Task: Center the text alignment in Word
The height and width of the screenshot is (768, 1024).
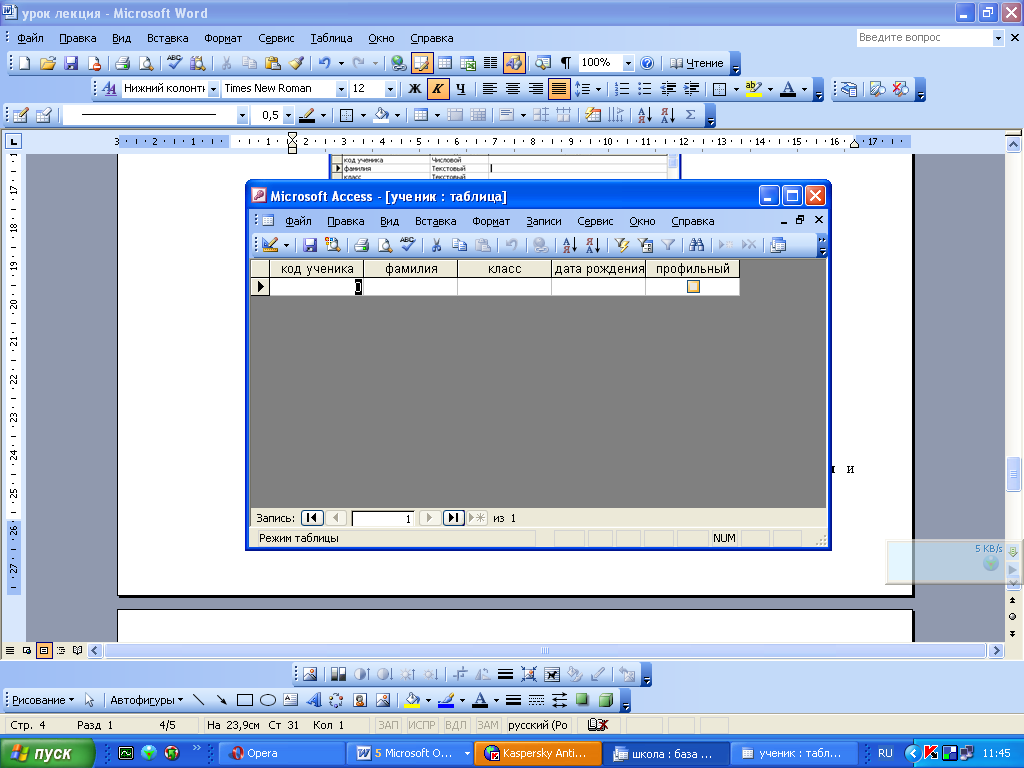Action: click(x=513, y=89)
